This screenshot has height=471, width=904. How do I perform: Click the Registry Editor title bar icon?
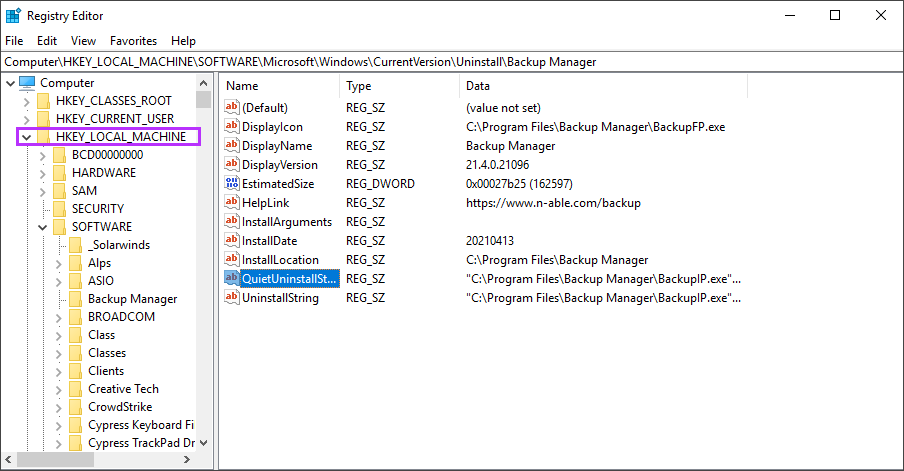(13, 16)
